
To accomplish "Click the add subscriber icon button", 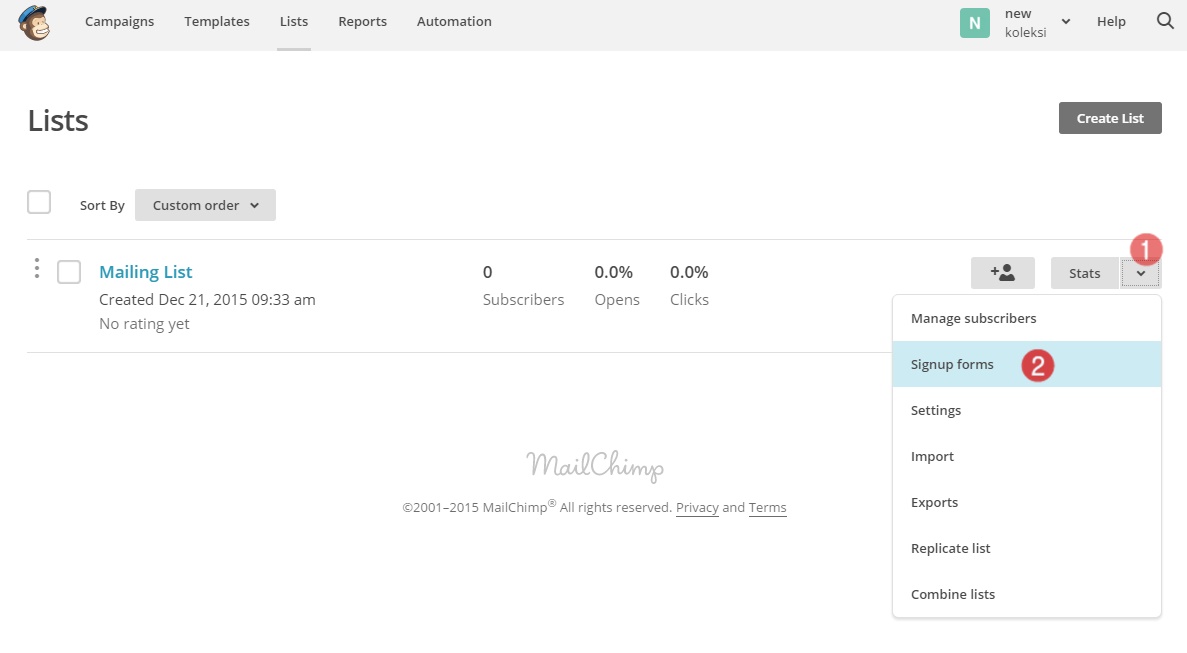I will (x=1002, y=273).
